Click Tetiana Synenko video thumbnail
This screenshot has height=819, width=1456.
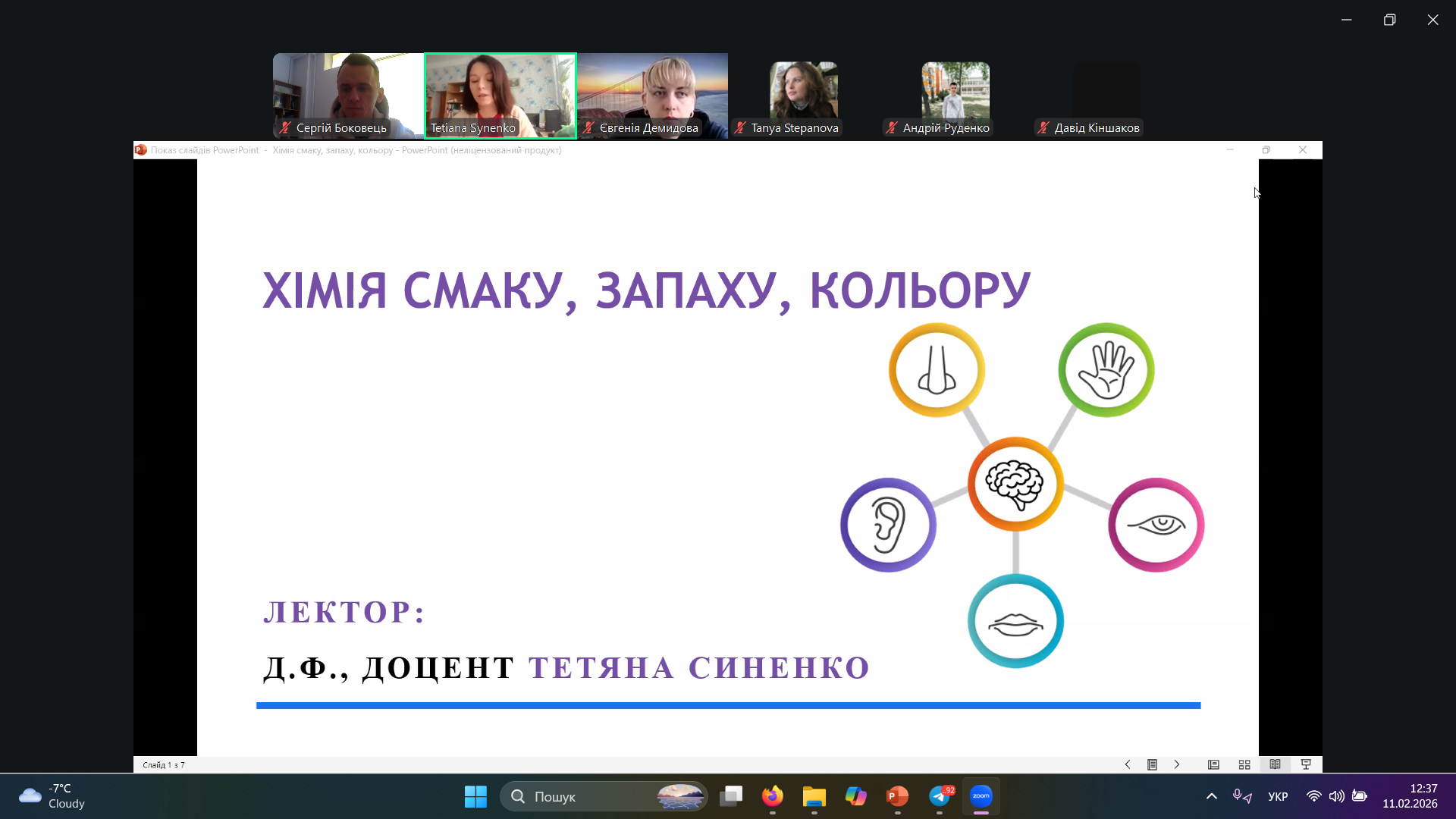point(500,95)
